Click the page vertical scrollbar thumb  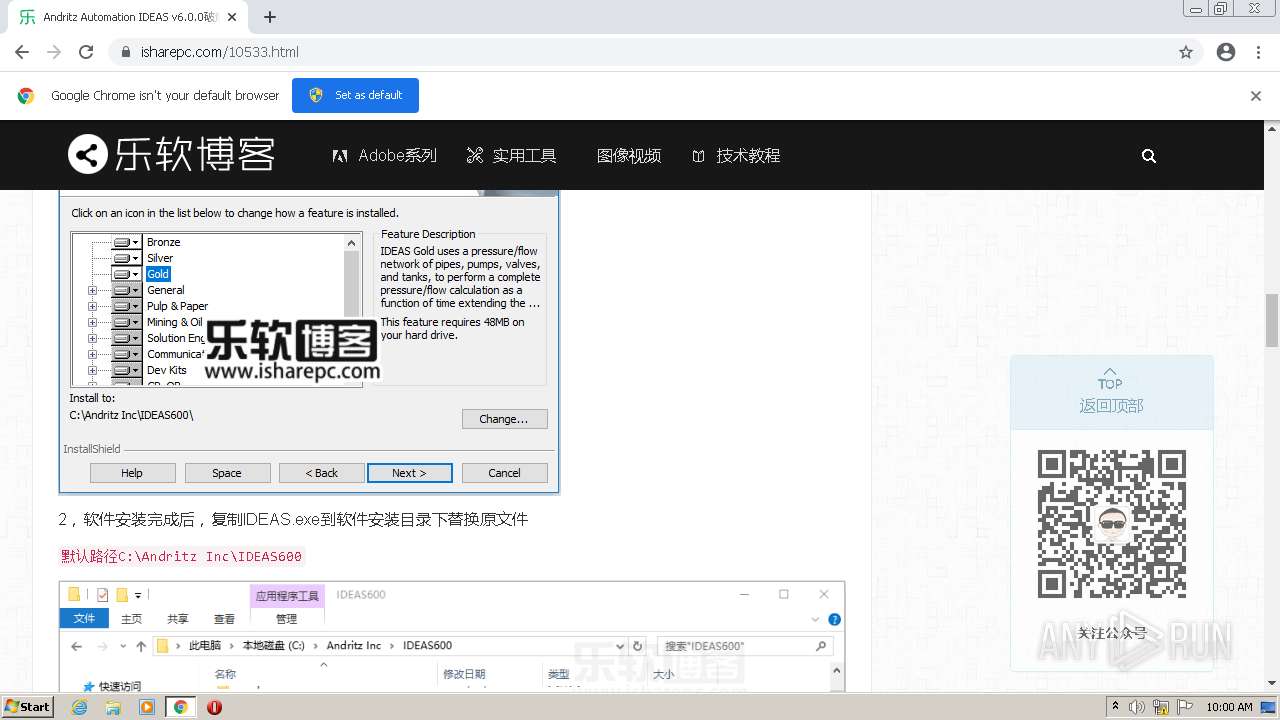coord(1272,320)
